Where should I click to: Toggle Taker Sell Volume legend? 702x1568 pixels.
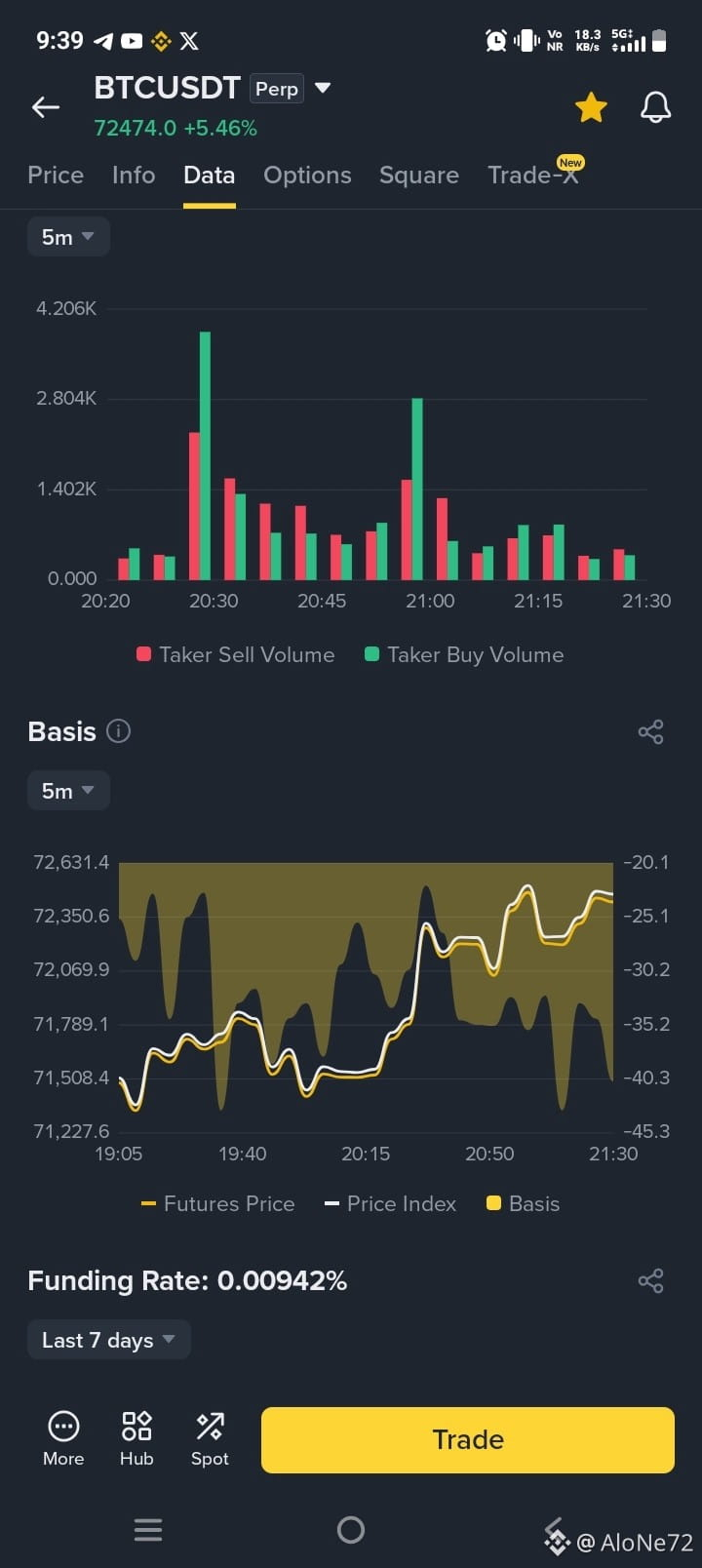236,654
